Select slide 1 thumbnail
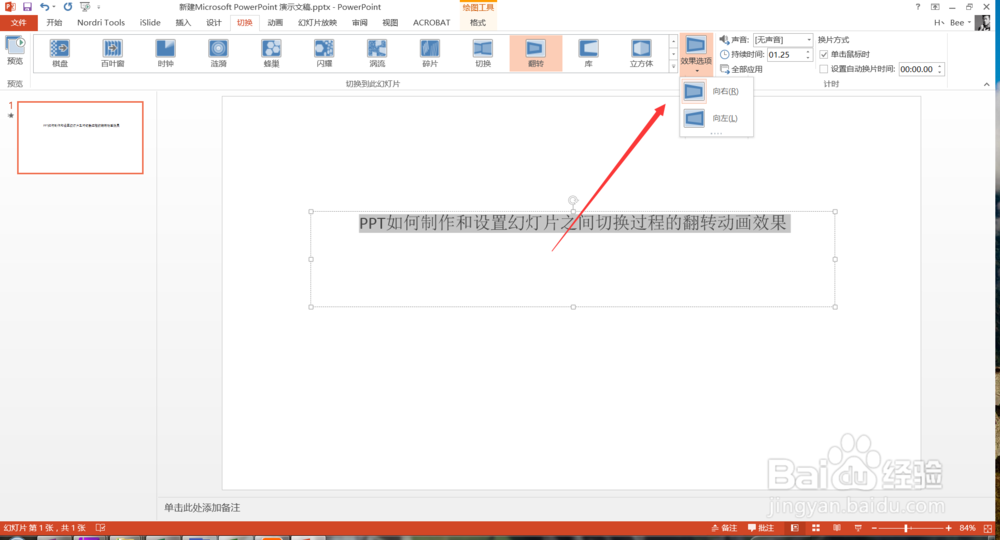This screenshot has width=1000, height=540. coord(80,137)
